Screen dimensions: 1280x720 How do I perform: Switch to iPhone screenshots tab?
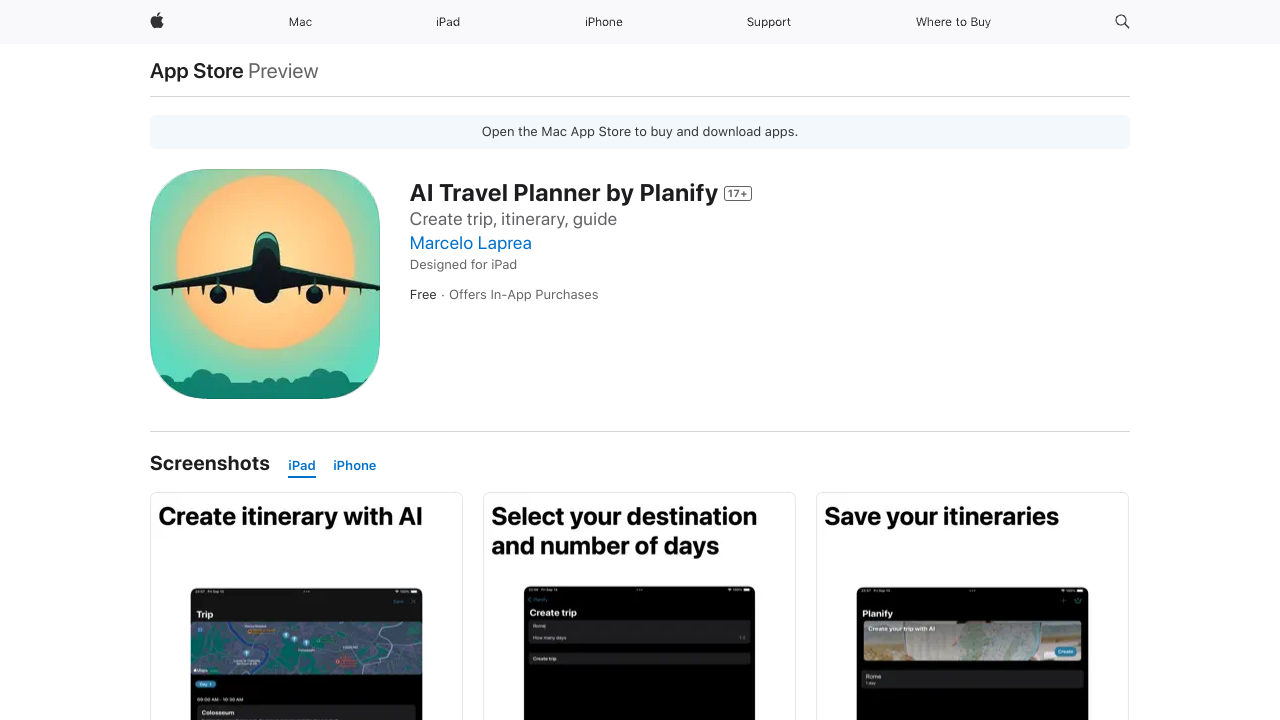(355, 465)
